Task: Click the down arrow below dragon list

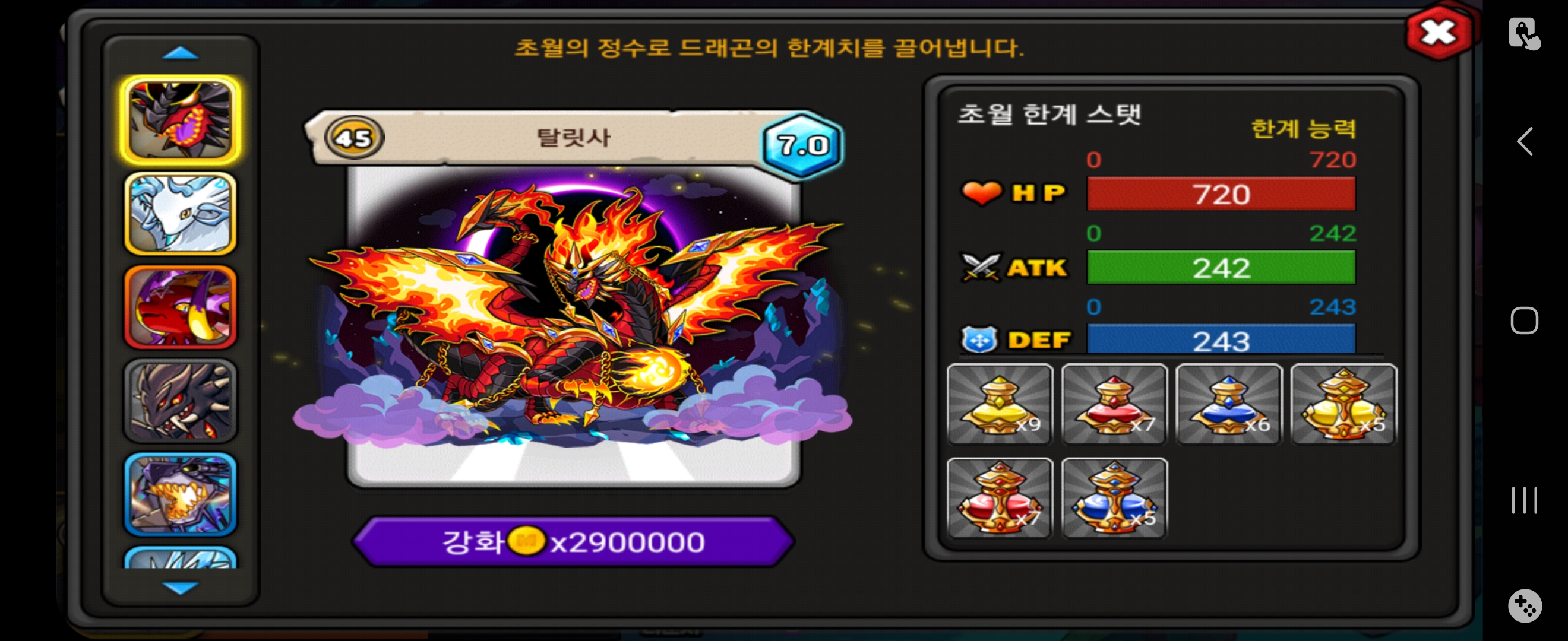Action: pos(180,588)
